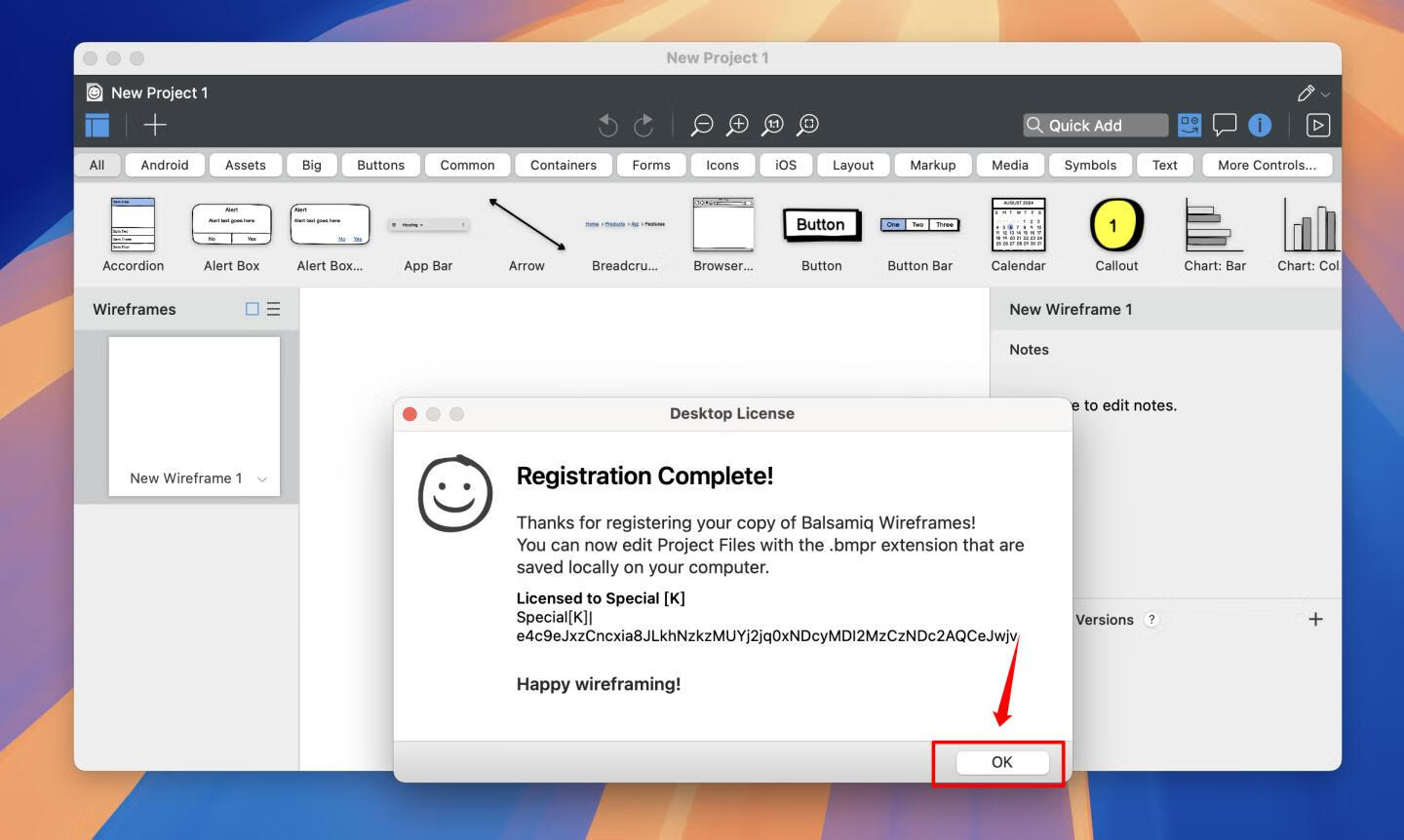Start full screen presentation mode

(x=1317, y=125)
